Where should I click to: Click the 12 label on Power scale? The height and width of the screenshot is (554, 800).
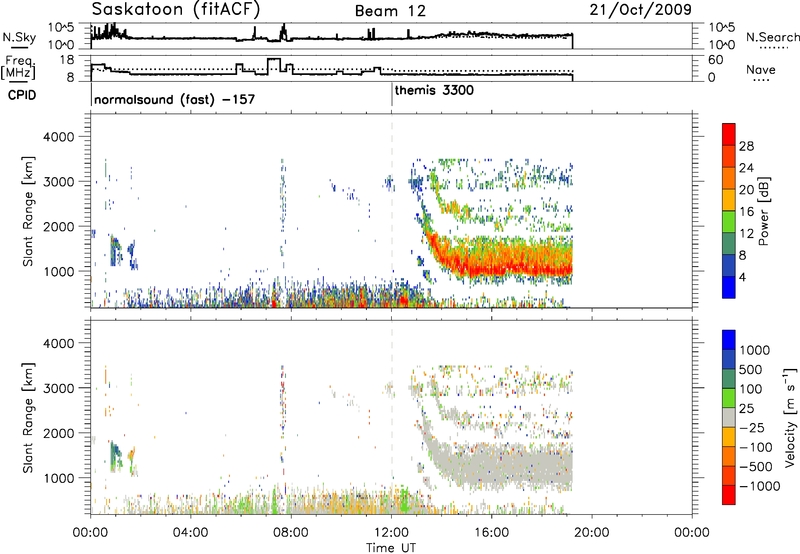tap(746, 234)
